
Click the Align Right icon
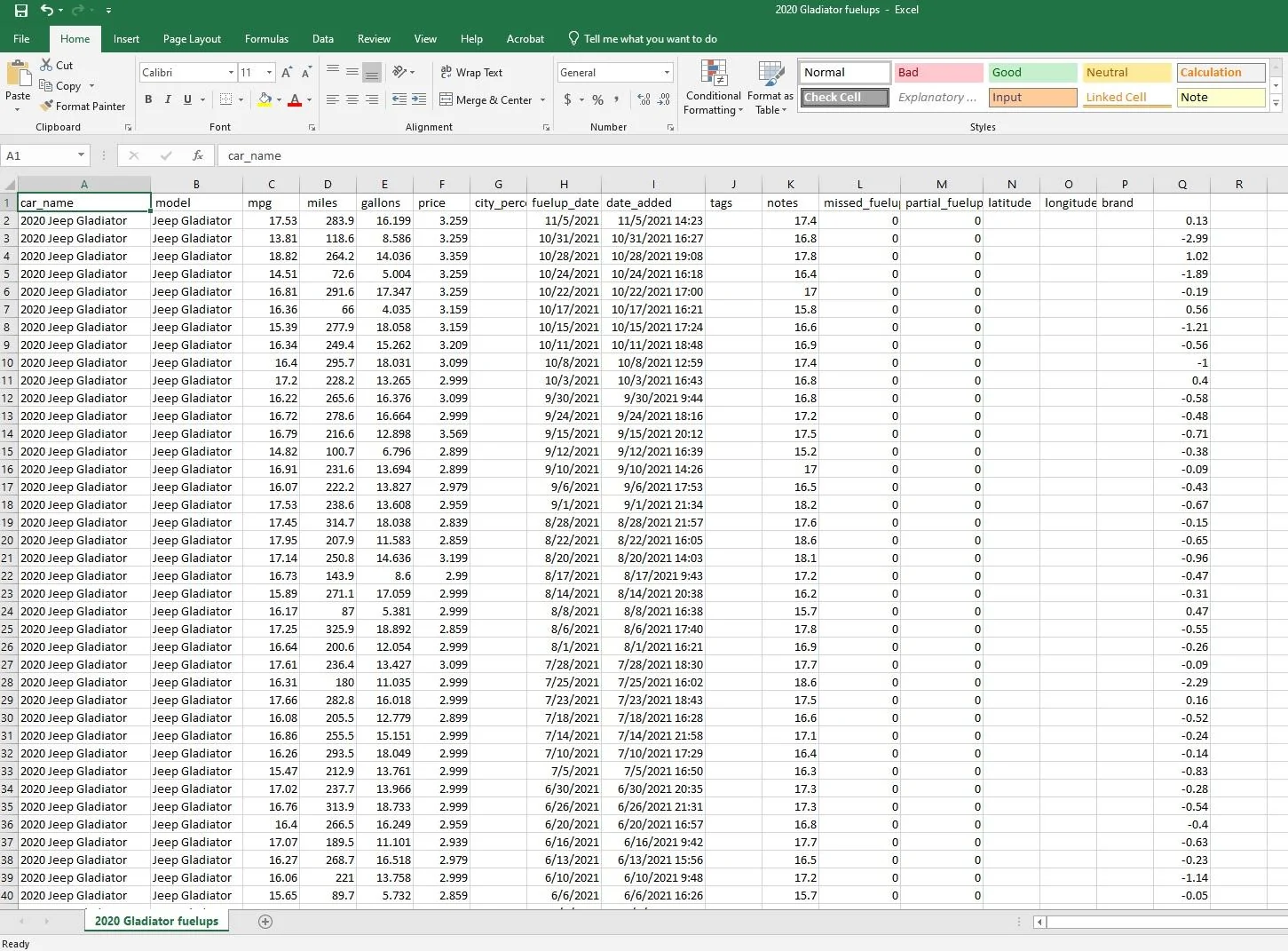[x=372, y=99]
